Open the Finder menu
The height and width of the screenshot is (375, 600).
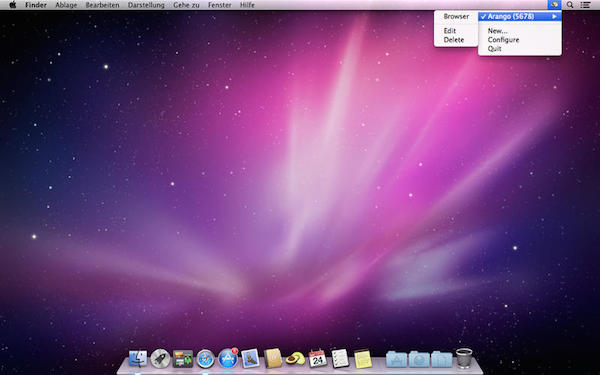click(x=36, y=5)
